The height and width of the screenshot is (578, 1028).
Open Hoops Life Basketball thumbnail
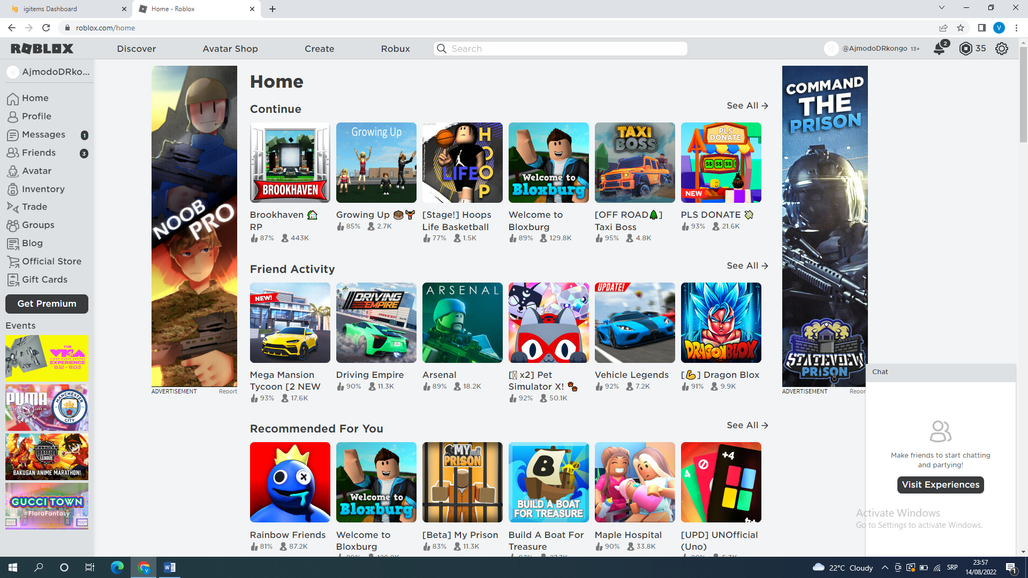tap(462, 163)
